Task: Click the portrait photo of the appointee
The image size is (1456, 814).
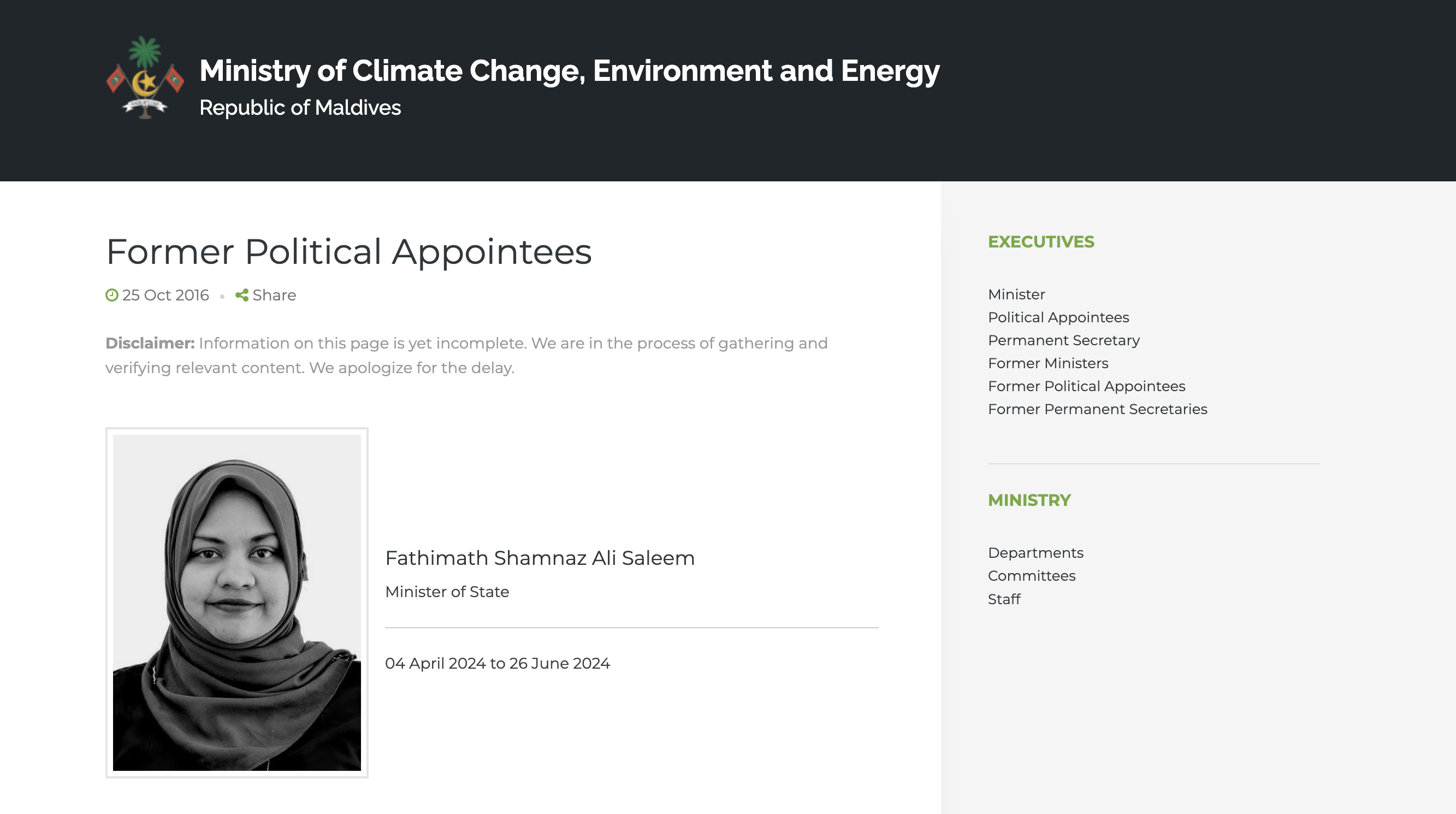Action: (237, 603)
